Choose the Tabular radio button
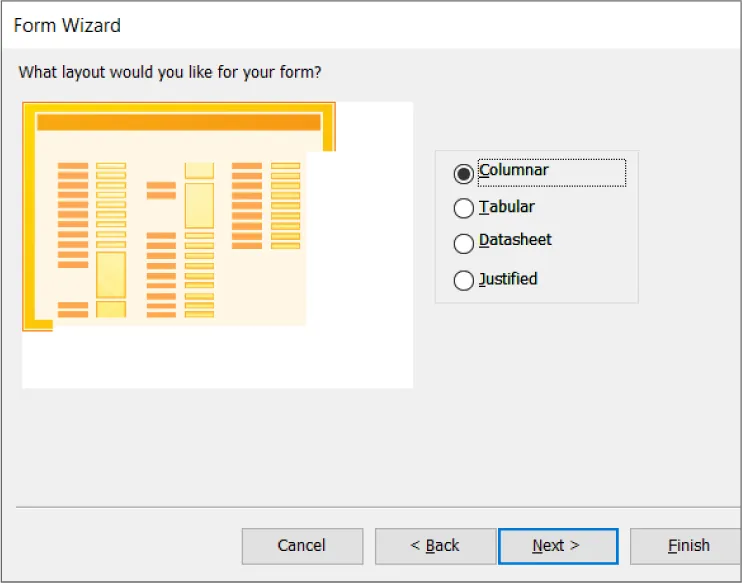This screenshot has width=742, height=583. 464,209
